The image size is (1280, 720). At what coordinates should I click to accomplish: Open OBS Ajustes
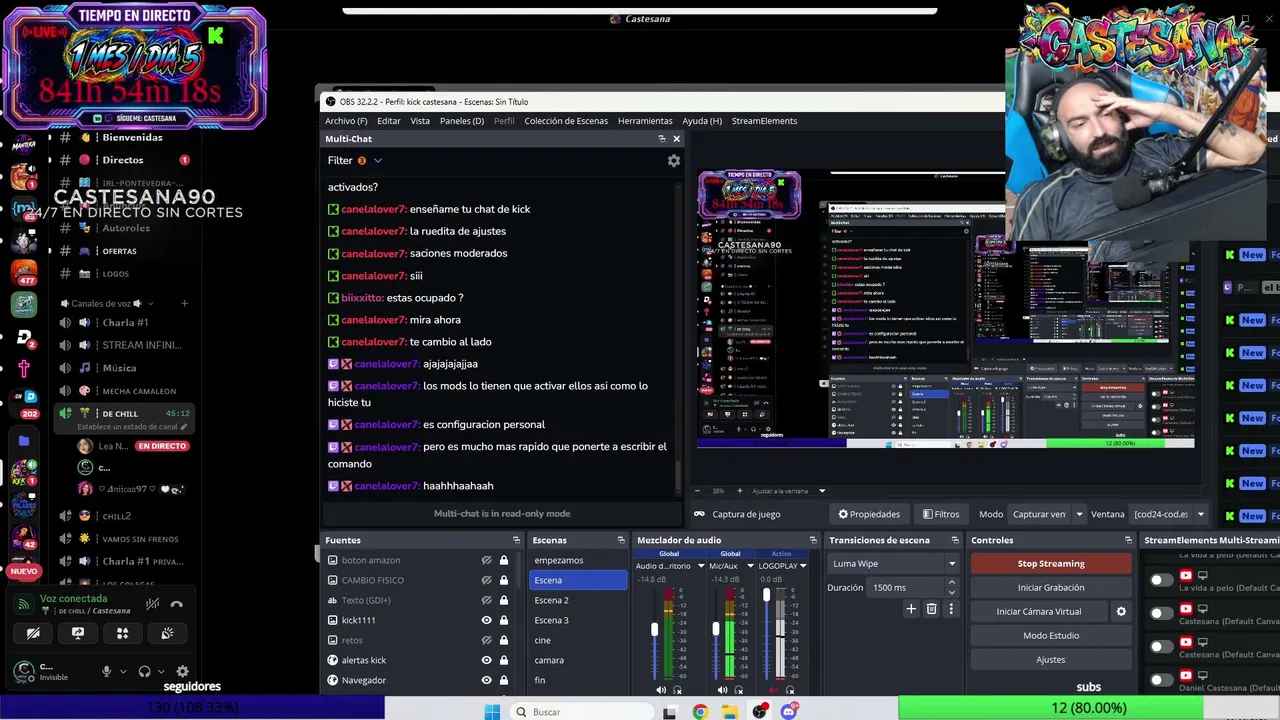1051,660
